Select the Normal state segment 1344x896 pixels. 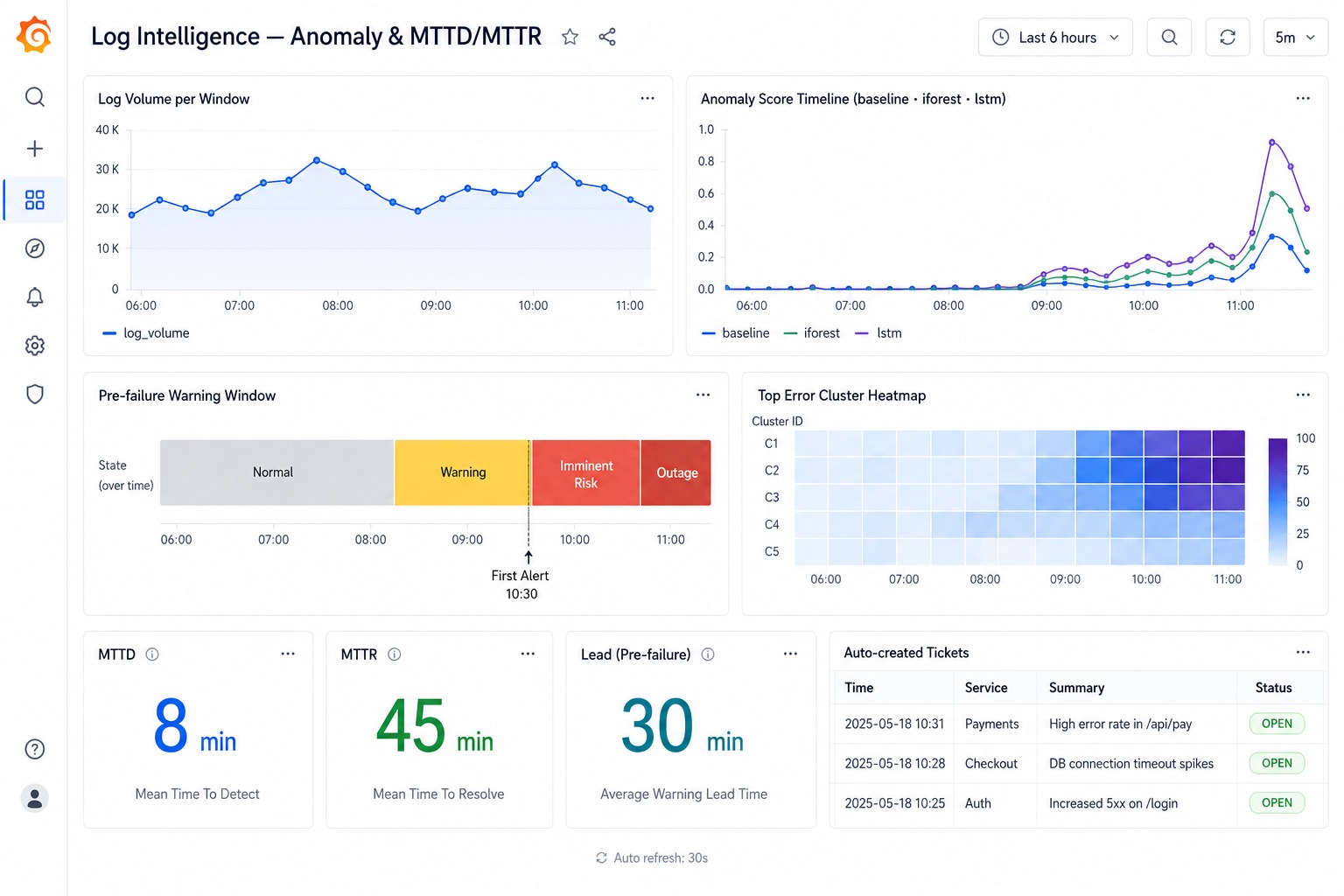(277, 472)
